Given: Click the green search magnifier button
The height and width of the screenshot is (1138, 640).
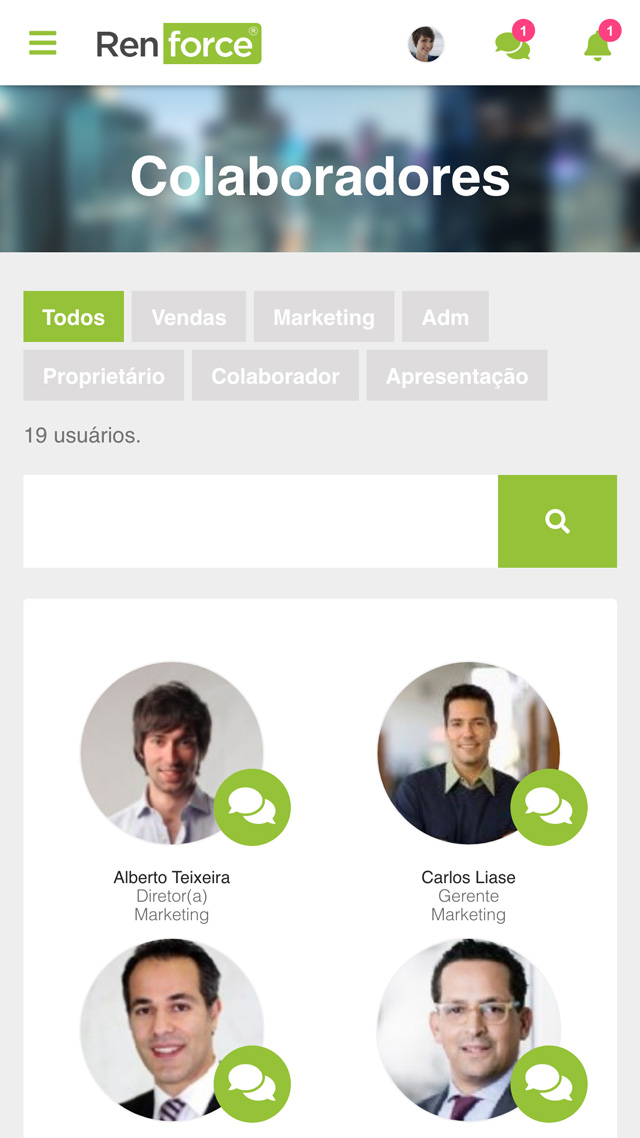Looking at the screenshot, I should click(x=557, y=521).
